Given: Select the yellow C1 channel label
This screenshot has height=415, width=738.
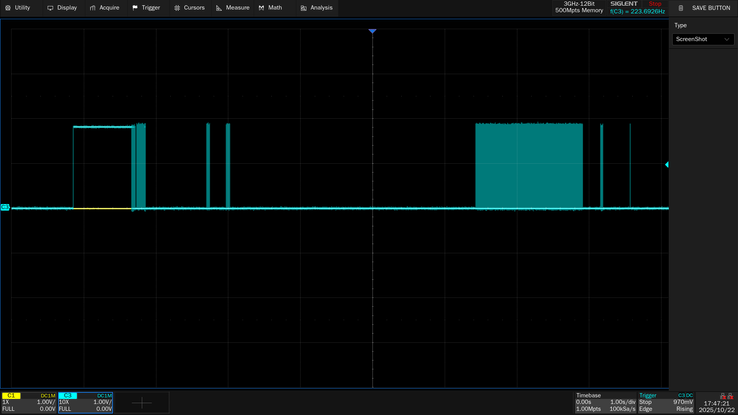Looking at the screenshot, I should (11, 396).
